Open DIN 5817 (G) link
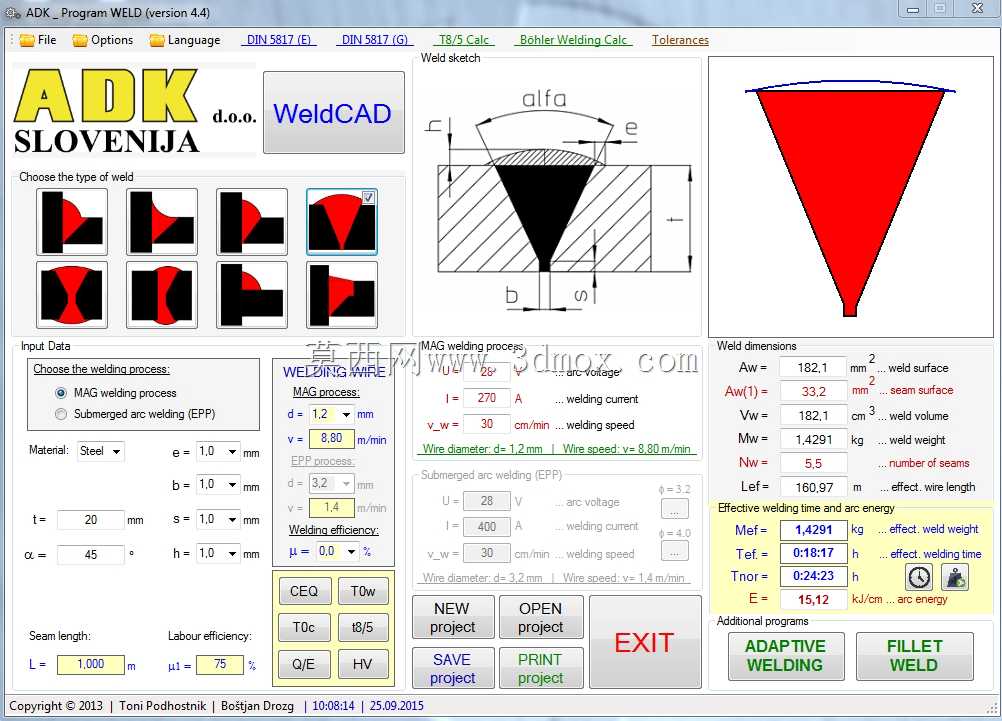 [374, 40]
